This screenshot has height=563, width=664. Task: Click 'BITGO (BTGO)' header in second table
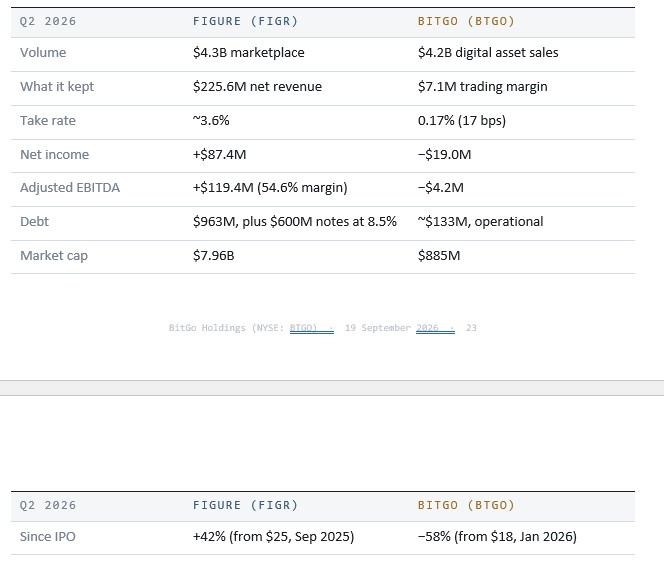coord(466,505)
